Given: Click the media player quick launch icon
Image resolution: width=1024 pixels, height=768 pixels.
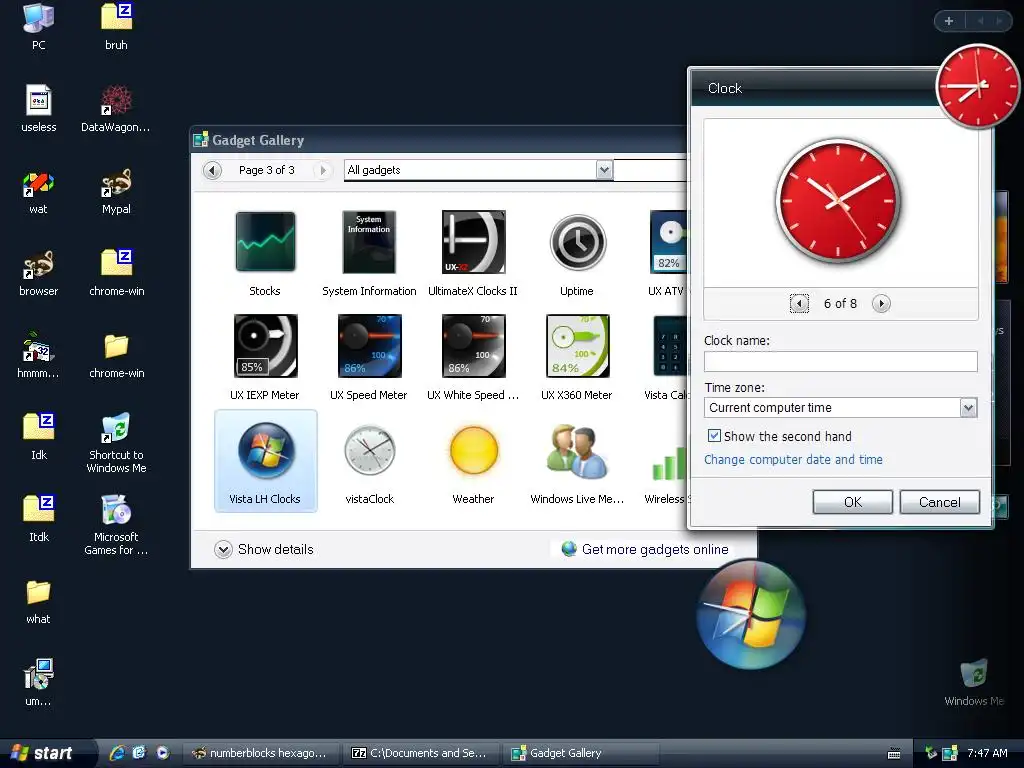Looking at the screenshot, I should pos(163,753).
